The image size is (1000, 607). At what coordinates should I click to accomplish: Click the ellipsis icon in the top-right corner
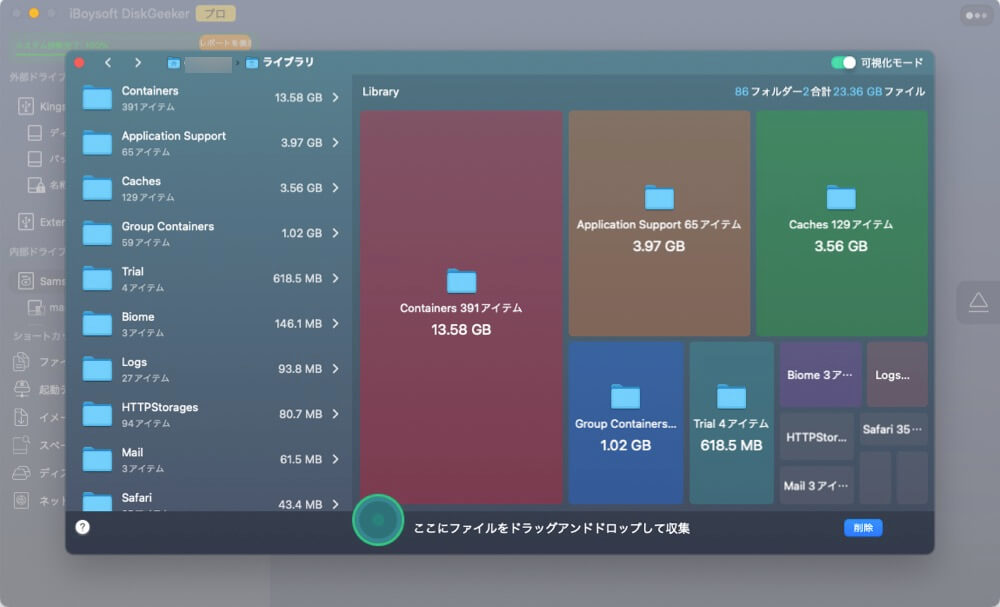tap(978, 15)
